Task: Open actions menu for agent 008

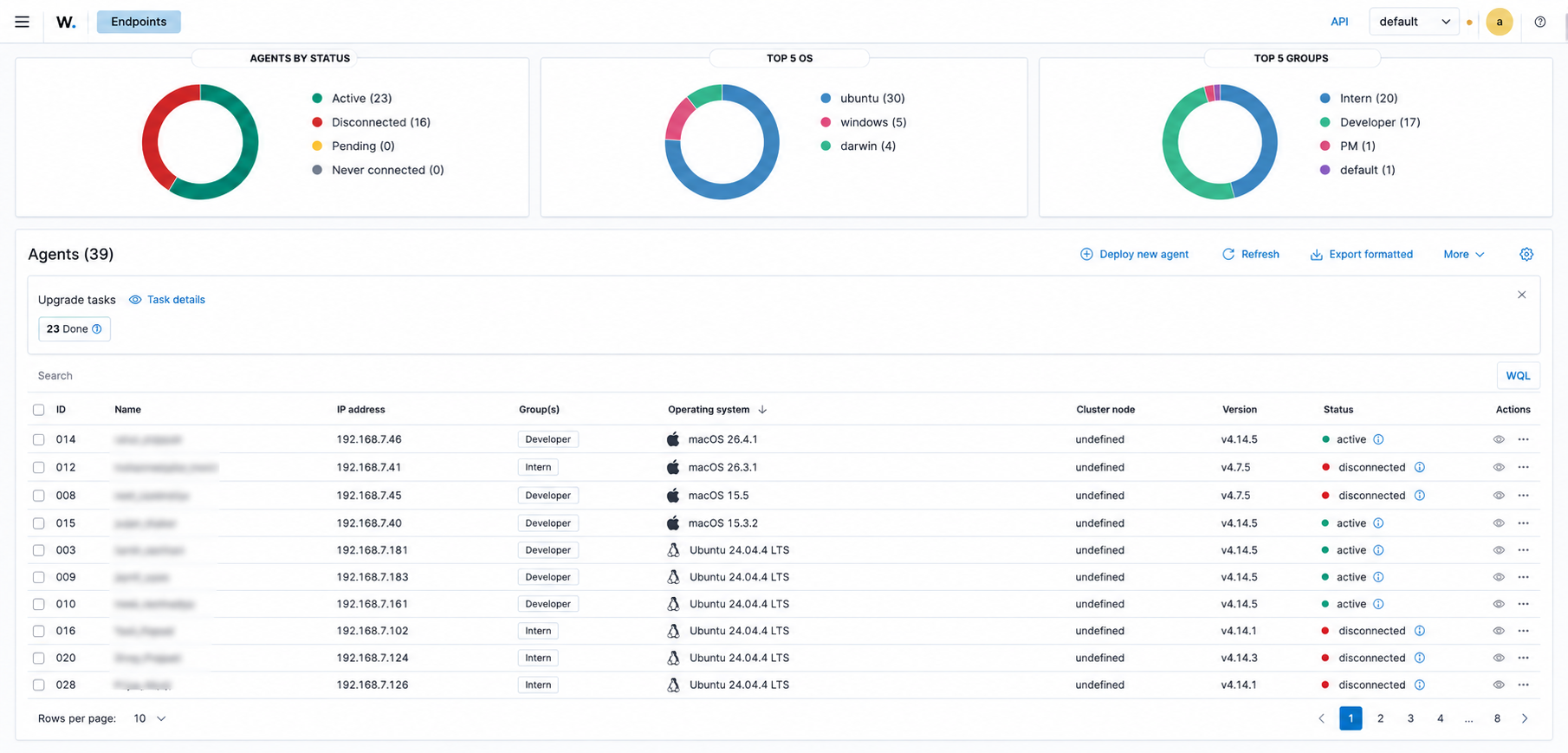Action: (1523, 496)
